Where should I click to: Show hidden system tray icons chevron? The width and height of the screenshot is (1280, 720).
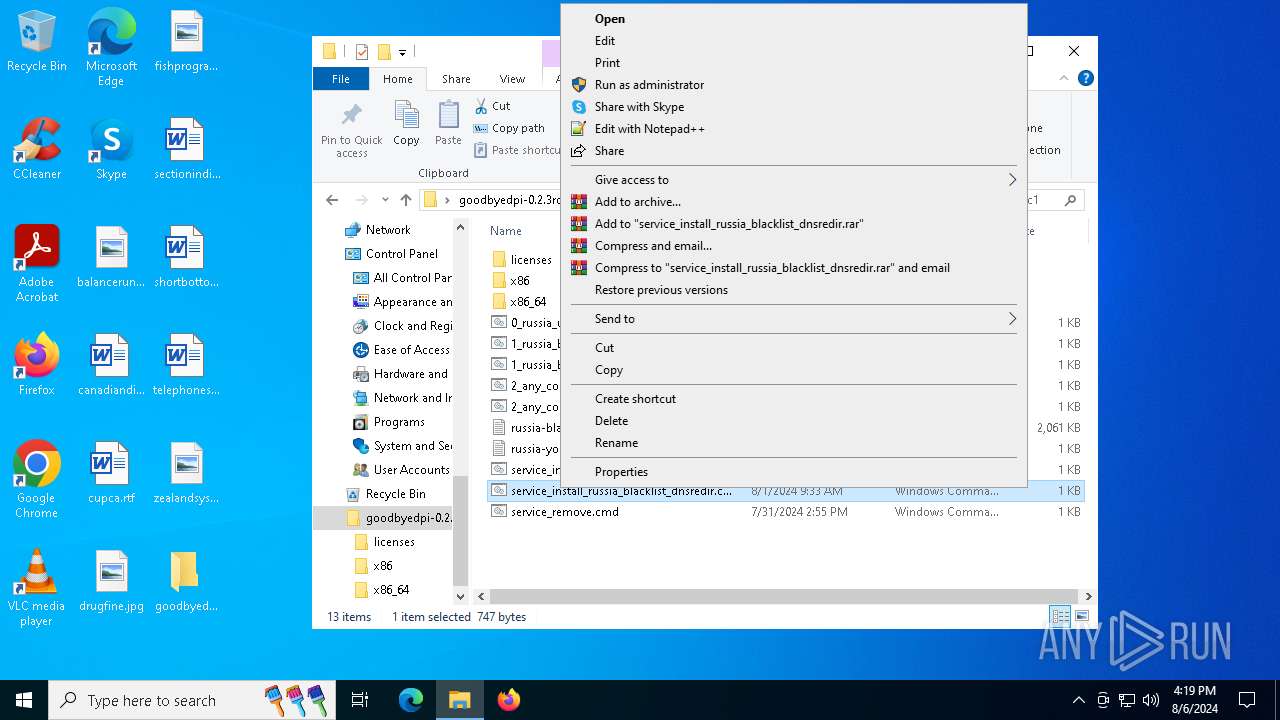click(1078, 700)
